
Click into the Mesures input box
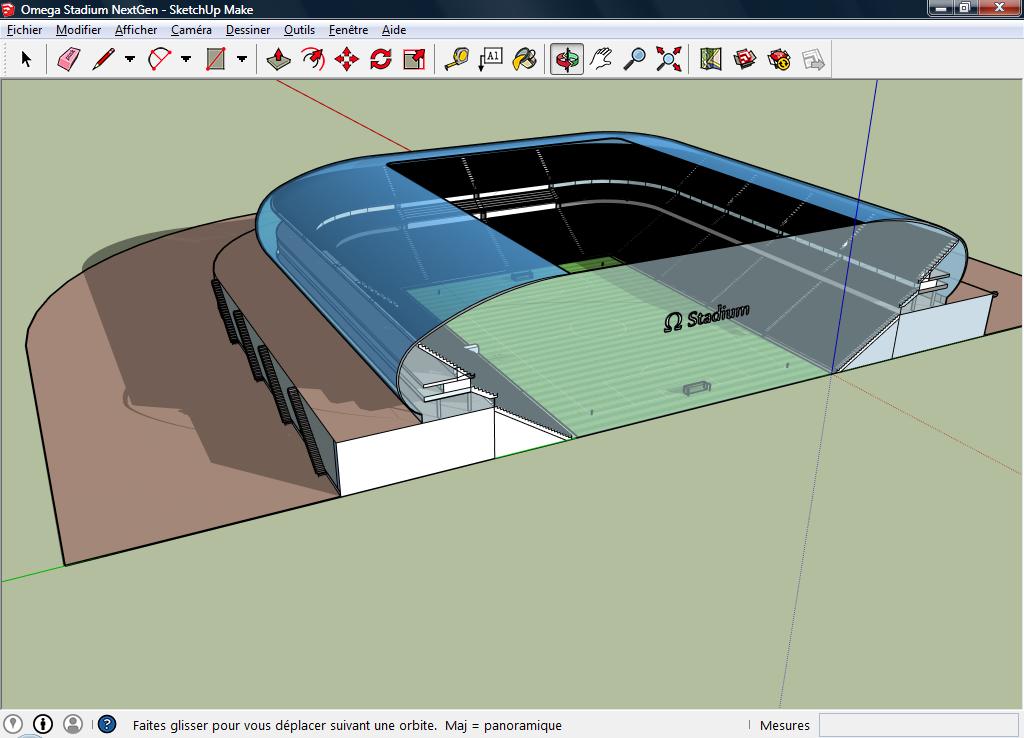click(918, 725)
